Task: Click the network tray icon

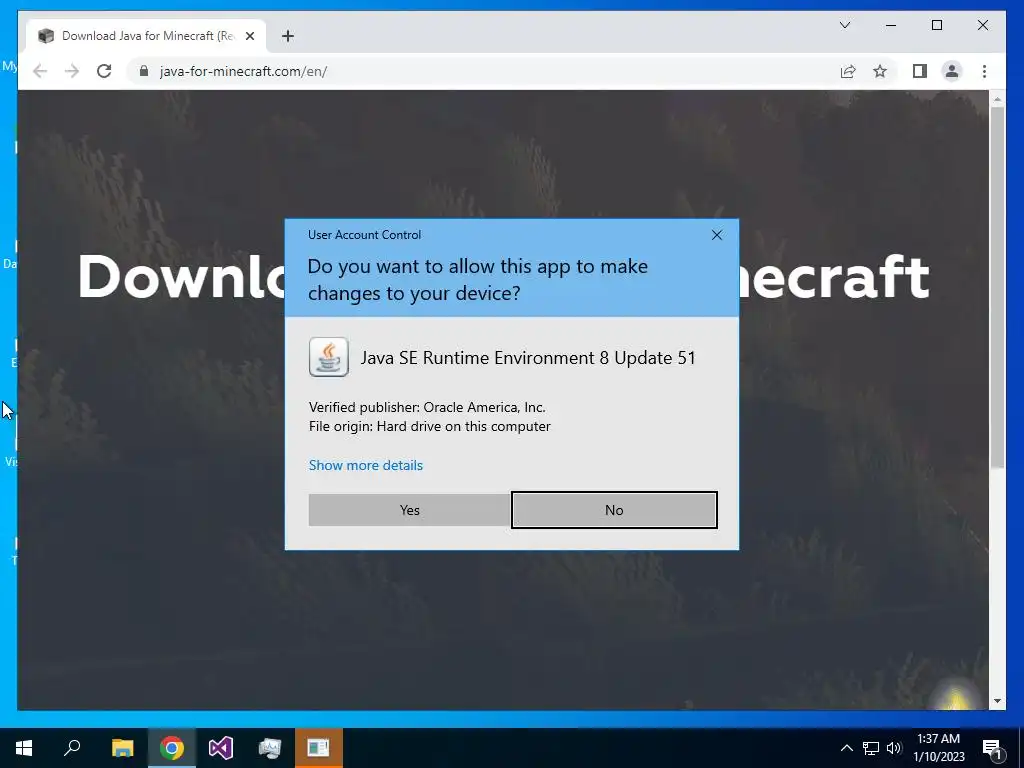Action: 871,748
